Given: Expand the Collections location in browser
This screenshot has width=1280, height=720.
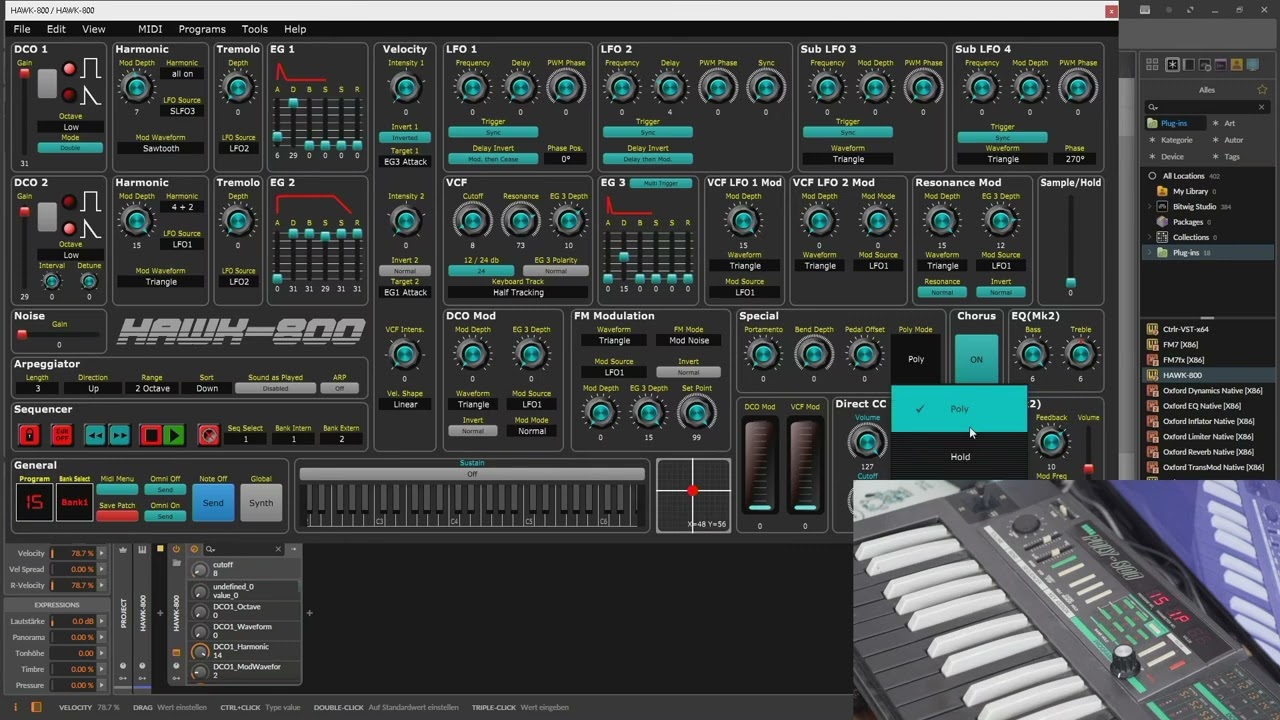Looking at the screenshot, I should 1152,237.
